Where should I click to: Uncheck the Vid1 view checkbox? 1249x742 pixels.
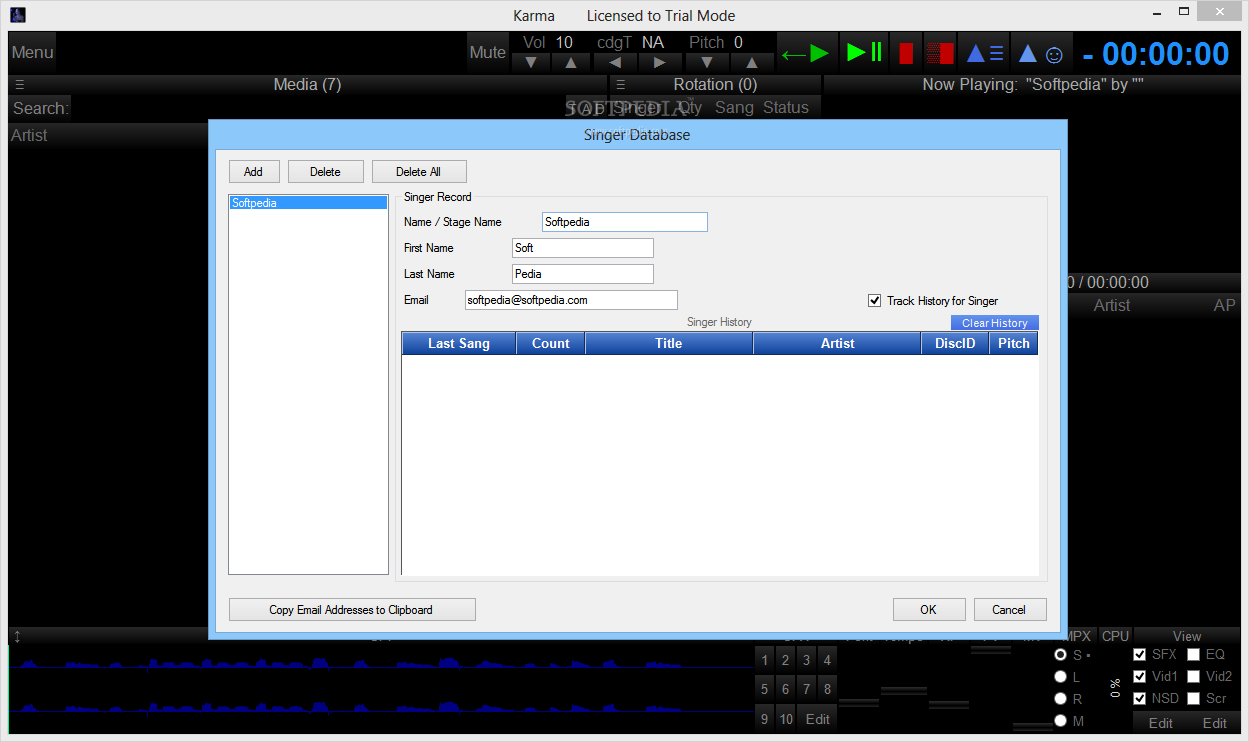coord(1140,676)
